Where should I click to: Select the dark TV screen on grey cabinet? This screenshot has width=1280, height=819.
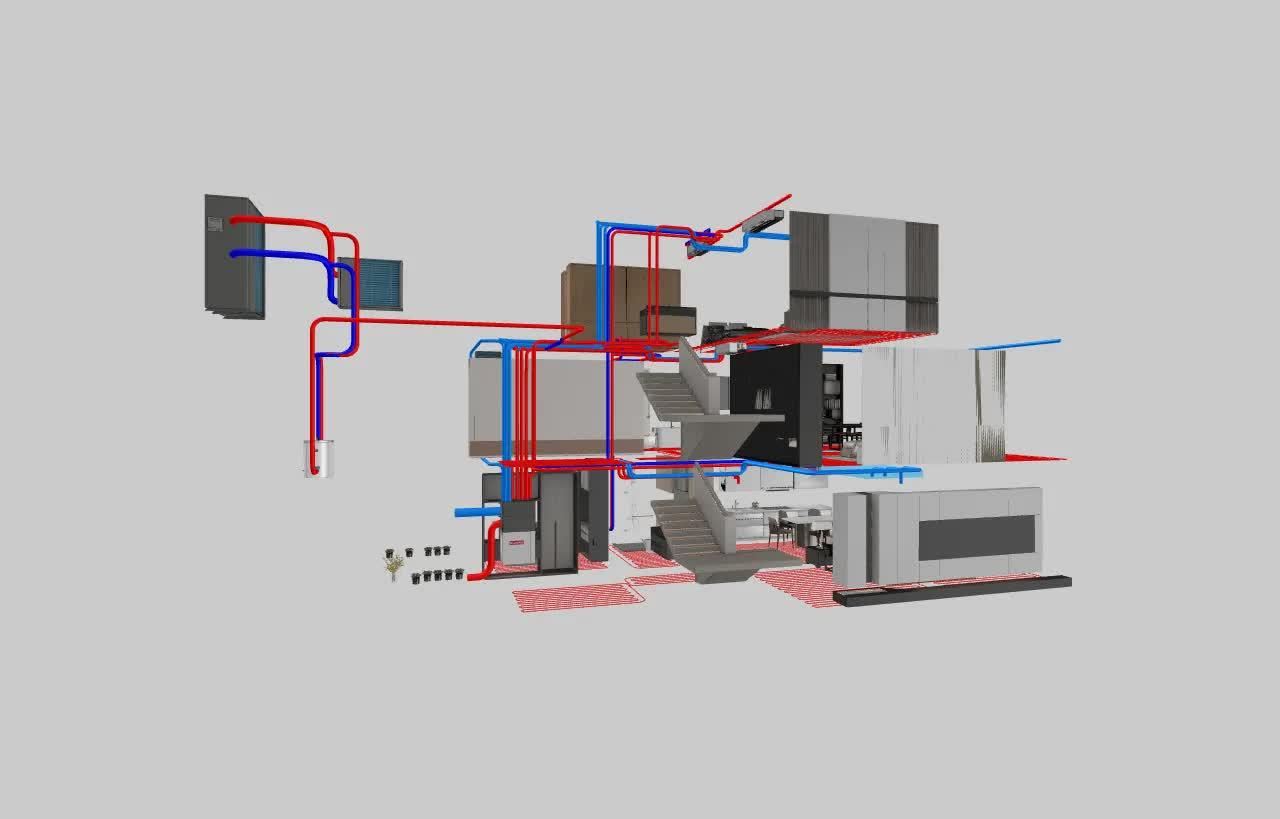[x=976, y=538]
